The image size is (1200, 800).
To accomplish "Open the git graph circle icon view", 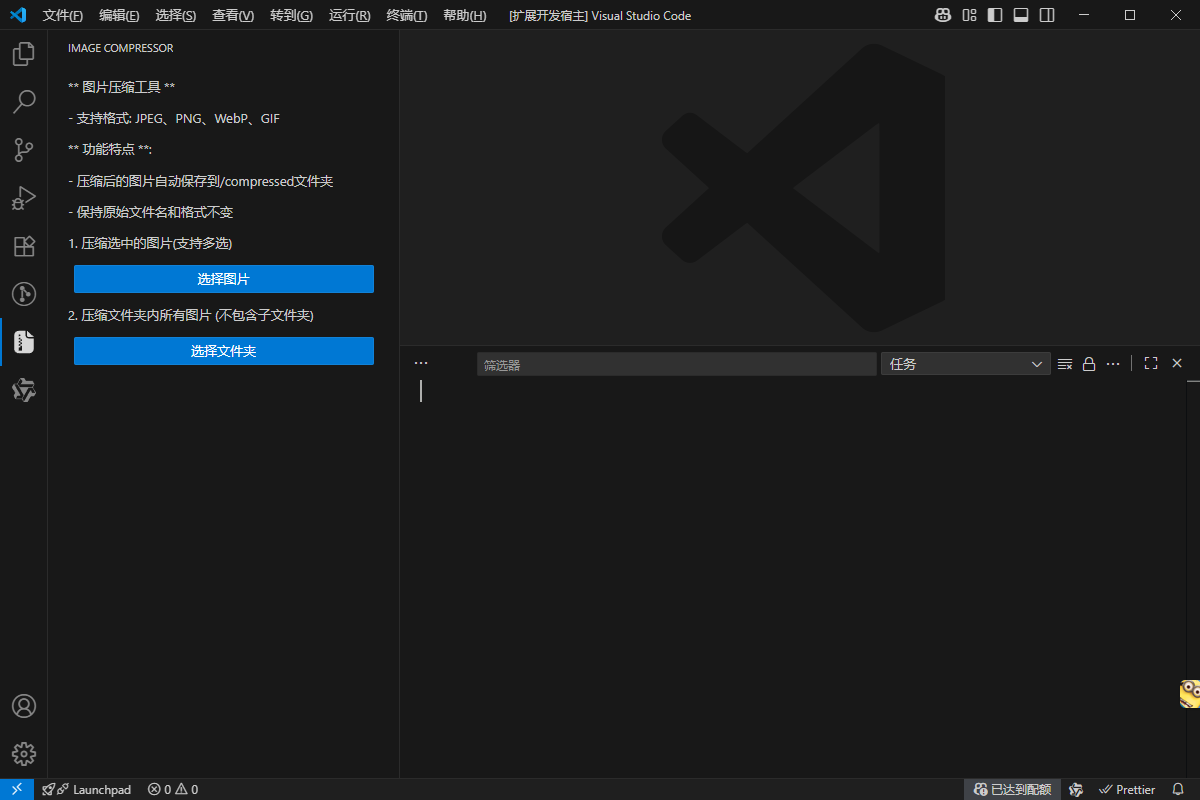I will point(24,294).
